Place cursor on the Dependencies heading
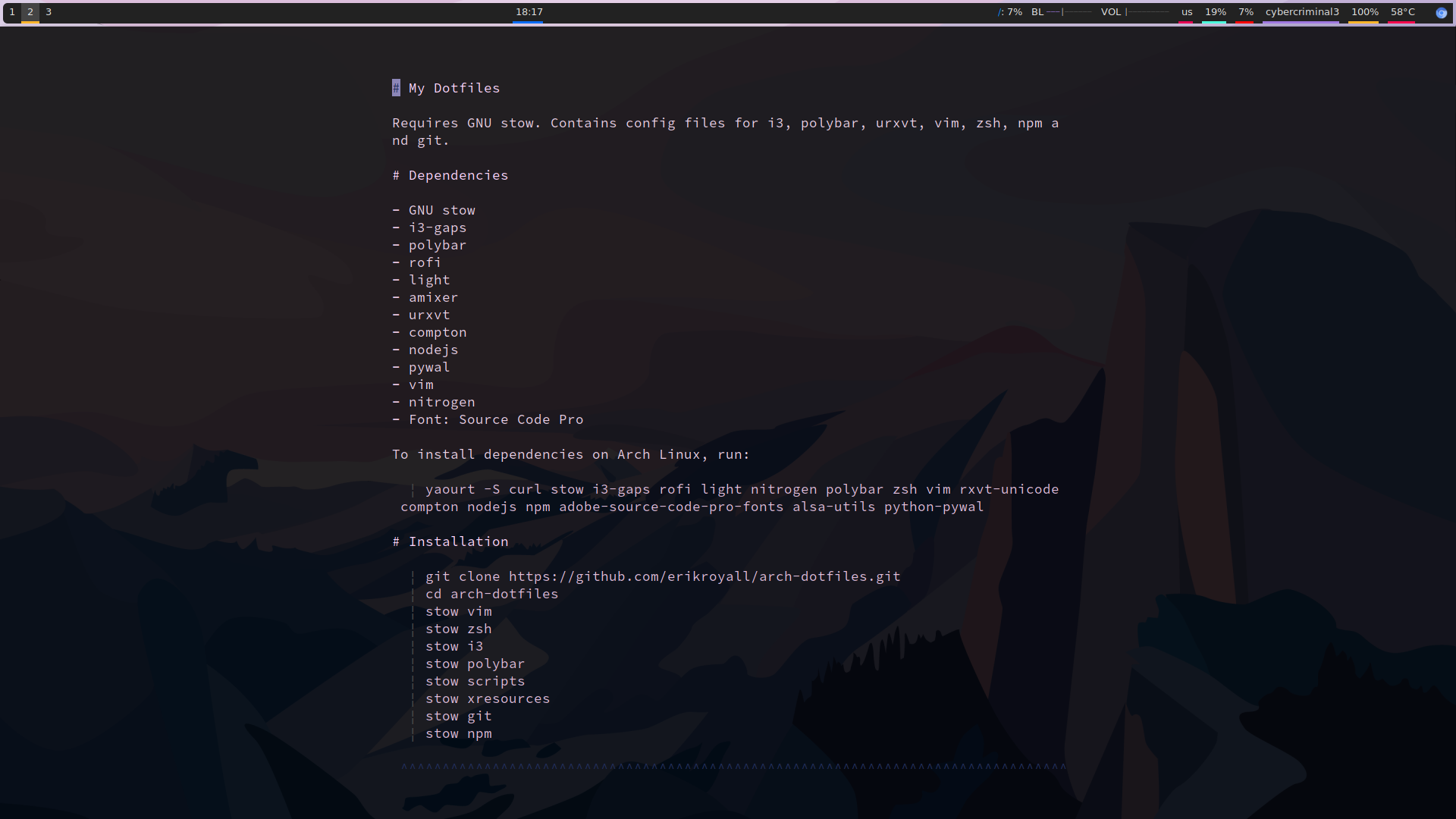The image size is (1456, 819). point(458,175)
